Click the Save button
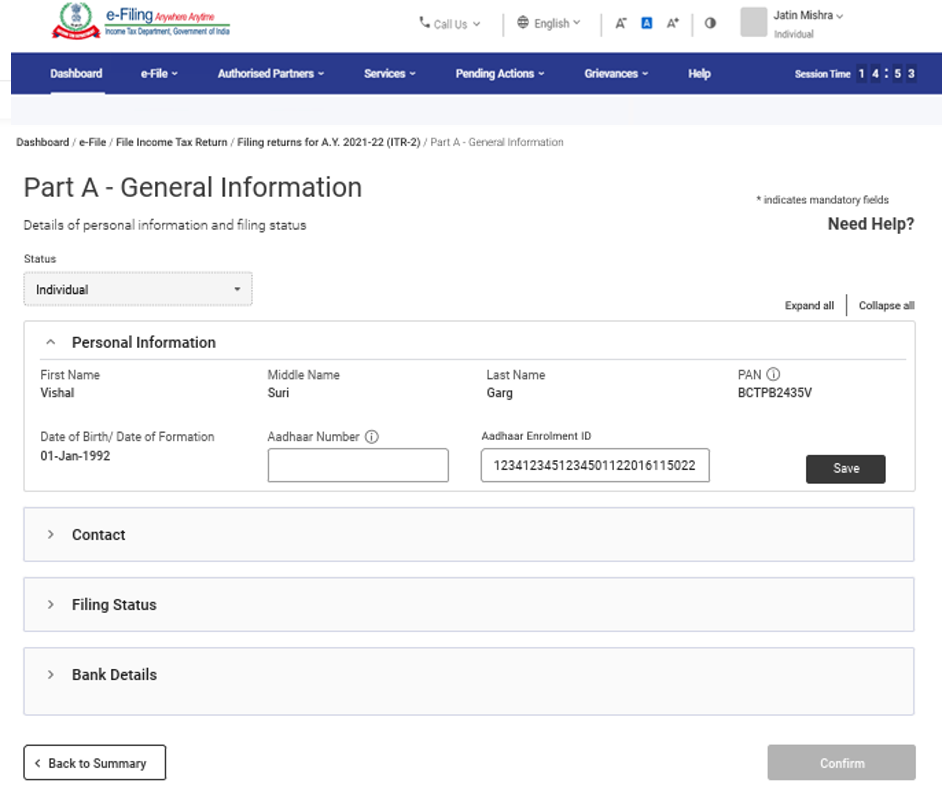This screenshot has width=942, height=794. tap(845, 469)
